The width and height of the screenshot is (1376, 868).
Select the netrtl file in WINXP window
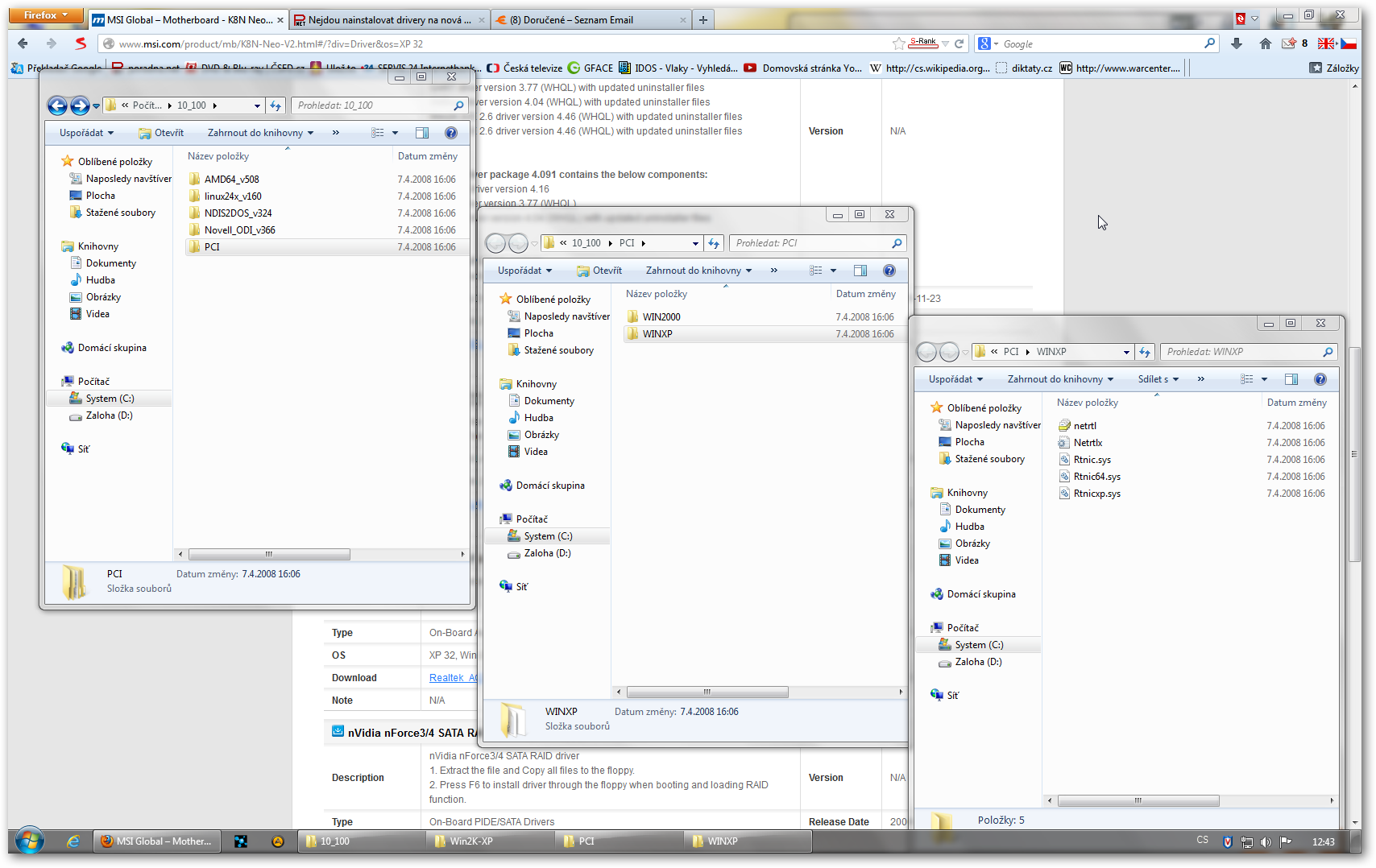(1085, 426)
